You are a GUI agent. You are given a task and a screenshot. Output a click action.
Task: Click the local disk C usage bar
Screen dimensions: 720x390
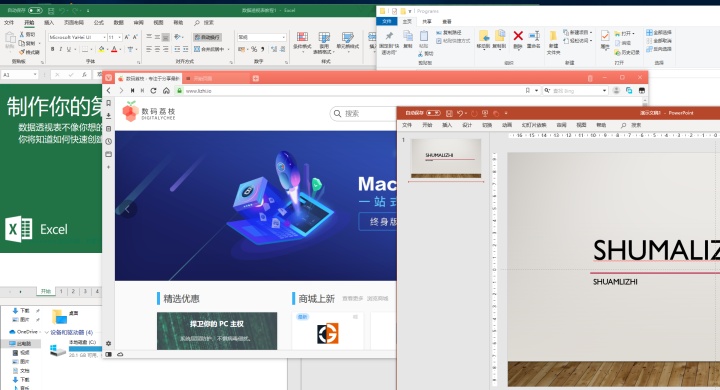click(x=85, y=349)
